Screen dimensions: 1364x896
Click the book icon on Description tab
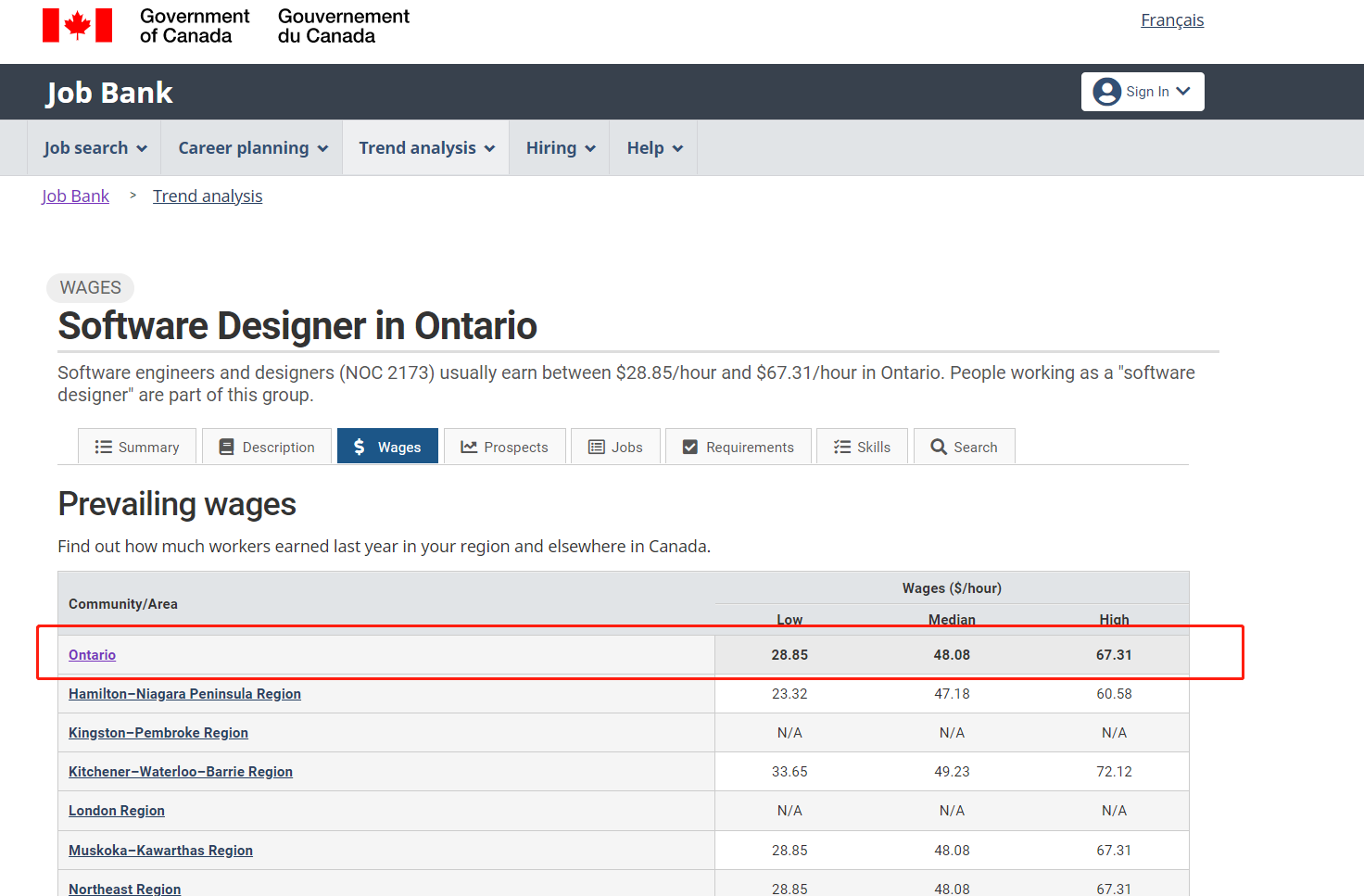226,448
